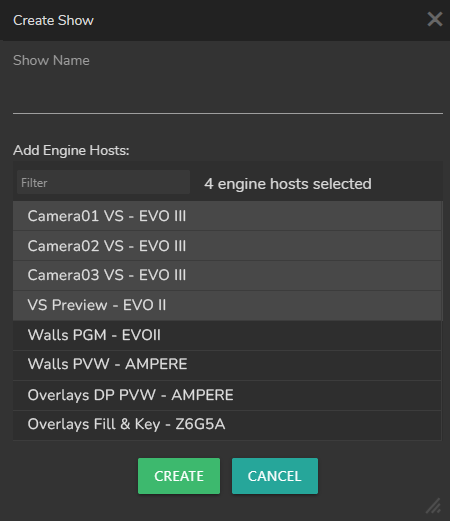Deselect VS Preview - EVO II host

point(227,305)
